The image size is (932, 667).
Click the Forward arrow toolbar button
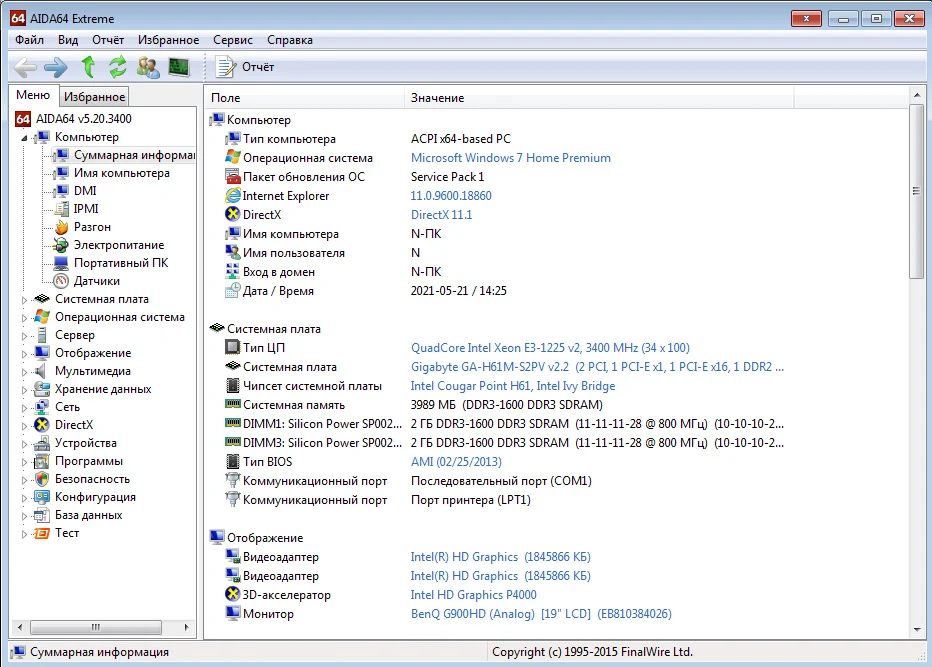(56, 67)
